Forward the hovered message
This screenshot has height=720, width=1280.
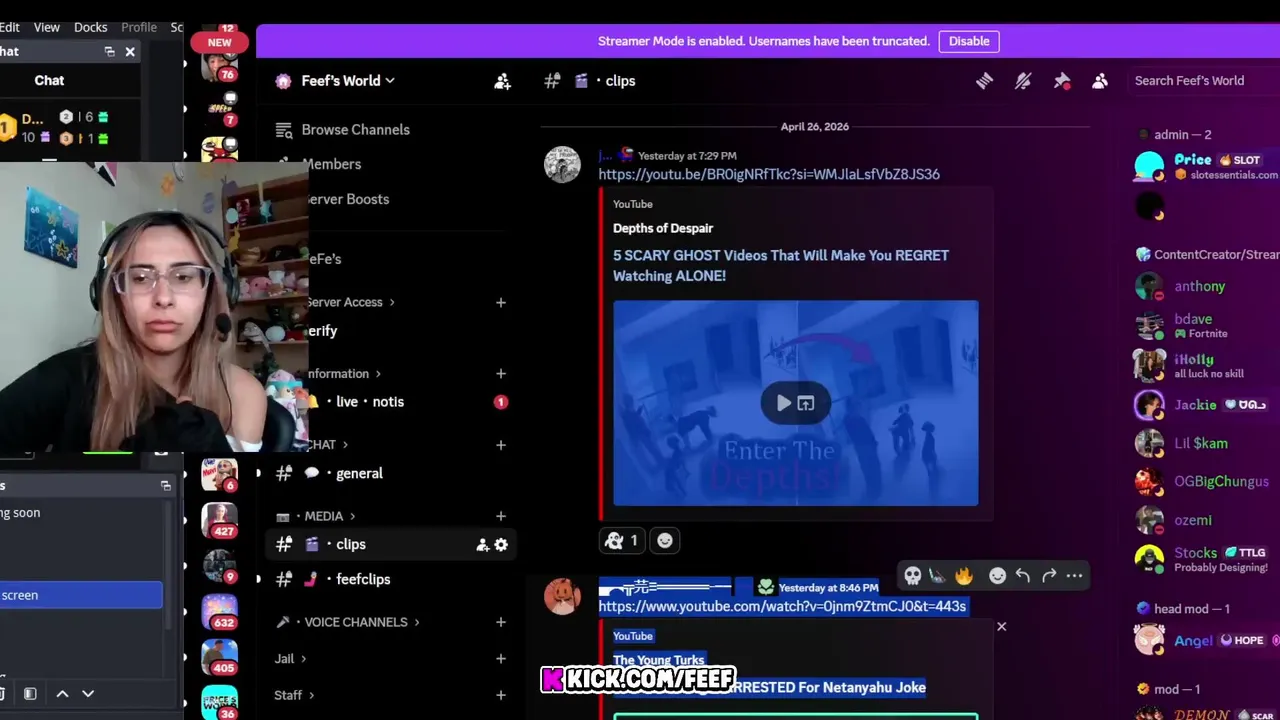(x=1049, y=576)
